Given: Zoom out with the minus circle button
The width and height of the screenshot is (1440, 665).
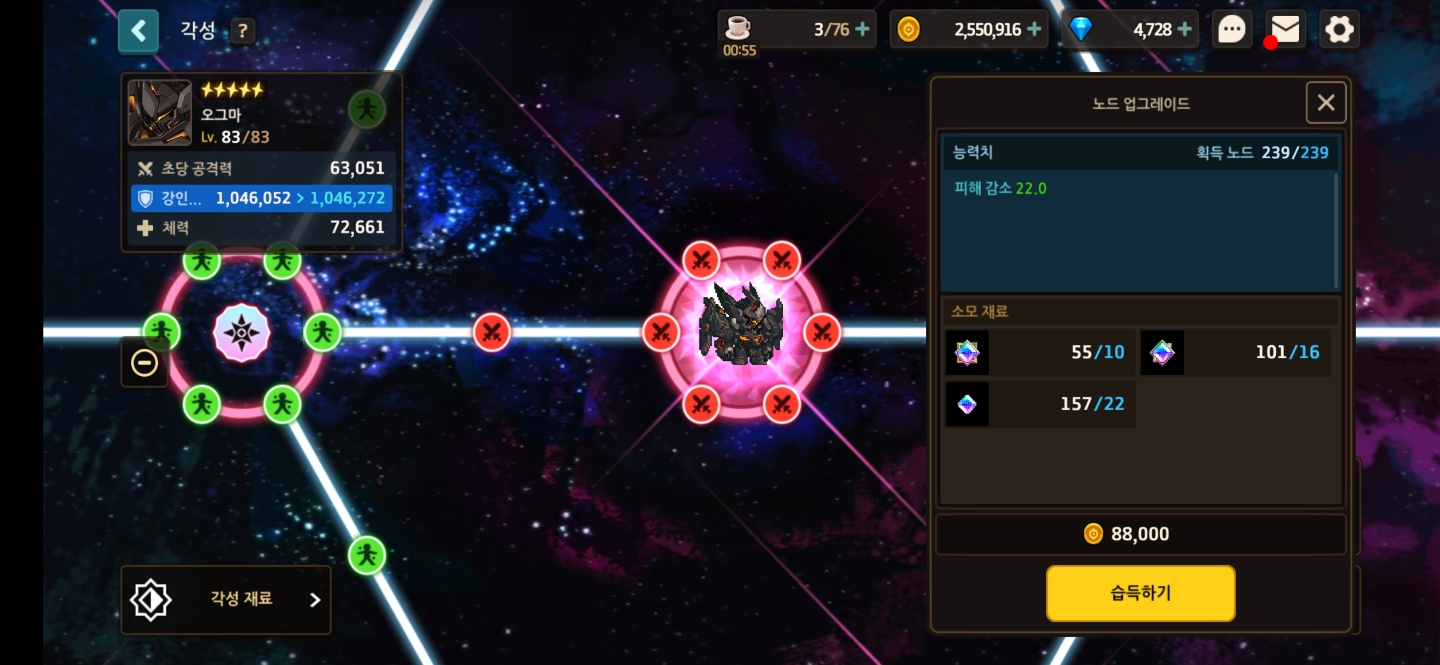Looking at the screenshot, I should tap(144, 362).
